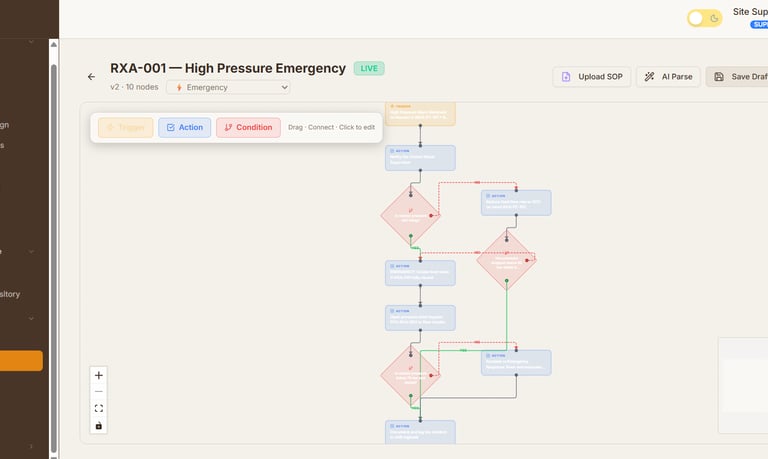
Task: Zoom in on the flow canvas
Action: pyautogui.click(x=98, y=375)
